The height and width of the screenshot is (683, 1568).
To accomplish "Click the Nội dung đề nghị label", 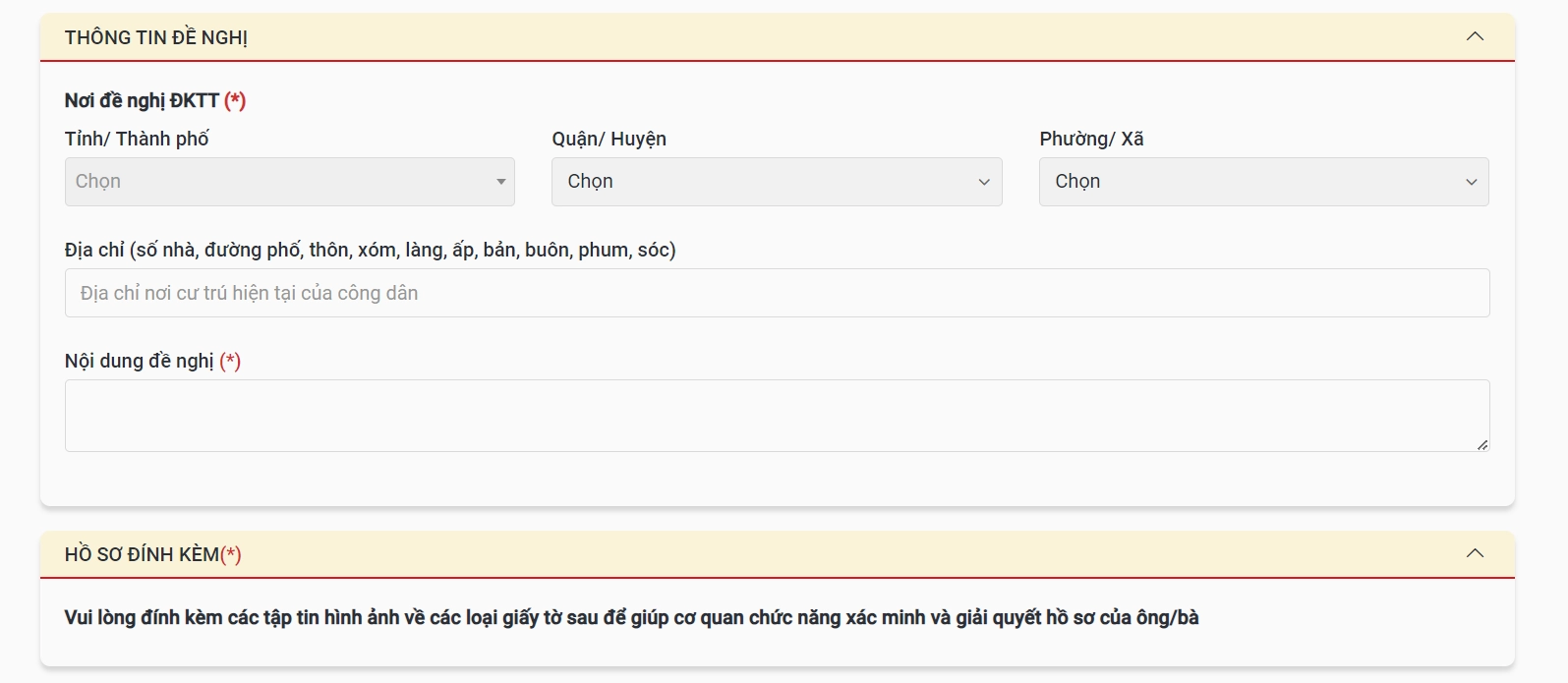I will pyautogui.click(x=140, y=361).
